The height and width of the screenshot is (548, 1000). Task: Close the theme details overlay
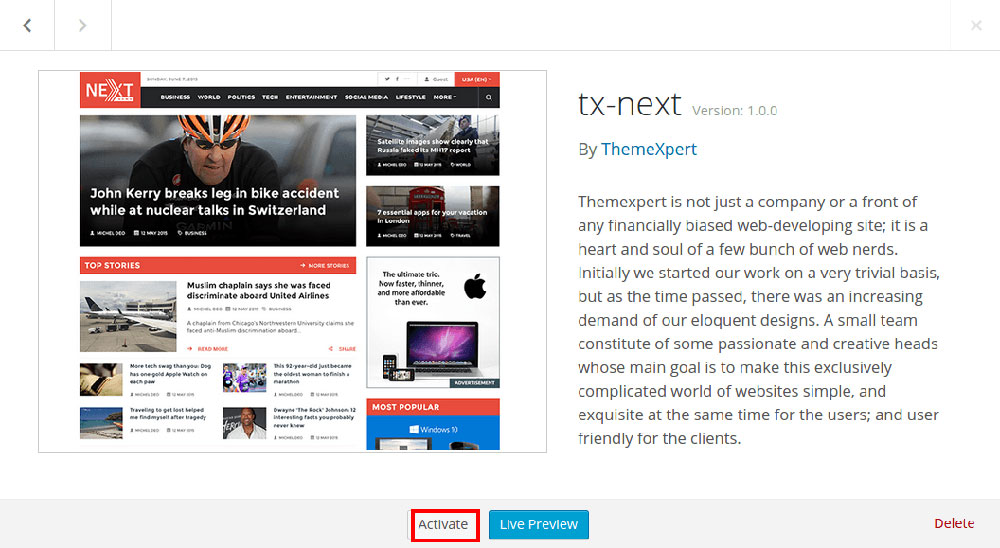coord(976,25)
